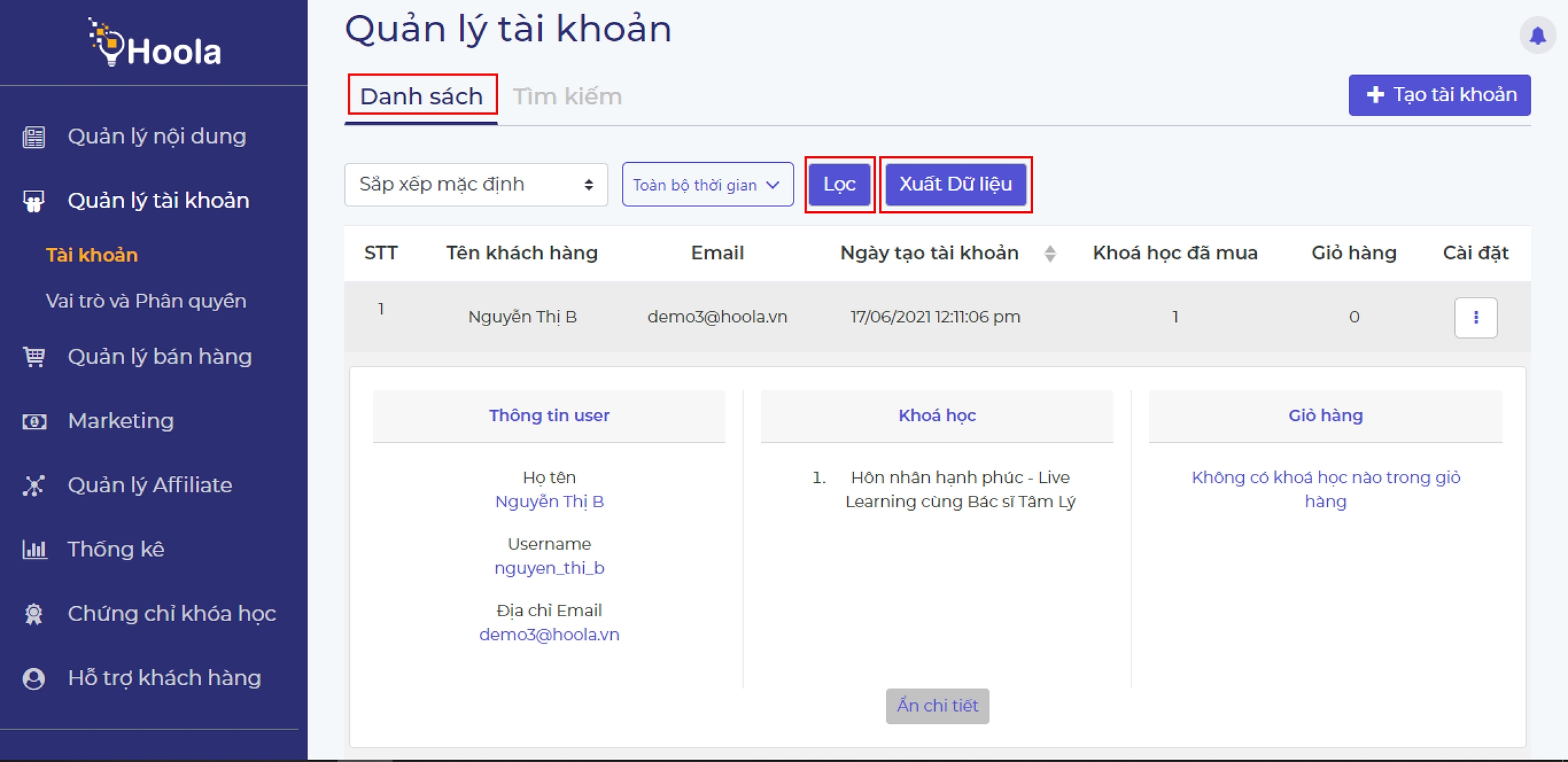Click the Quản lý Affiliate network icon
This screenshot has height=762, width=1568.
pyautogui.click(x=34, y=486)
